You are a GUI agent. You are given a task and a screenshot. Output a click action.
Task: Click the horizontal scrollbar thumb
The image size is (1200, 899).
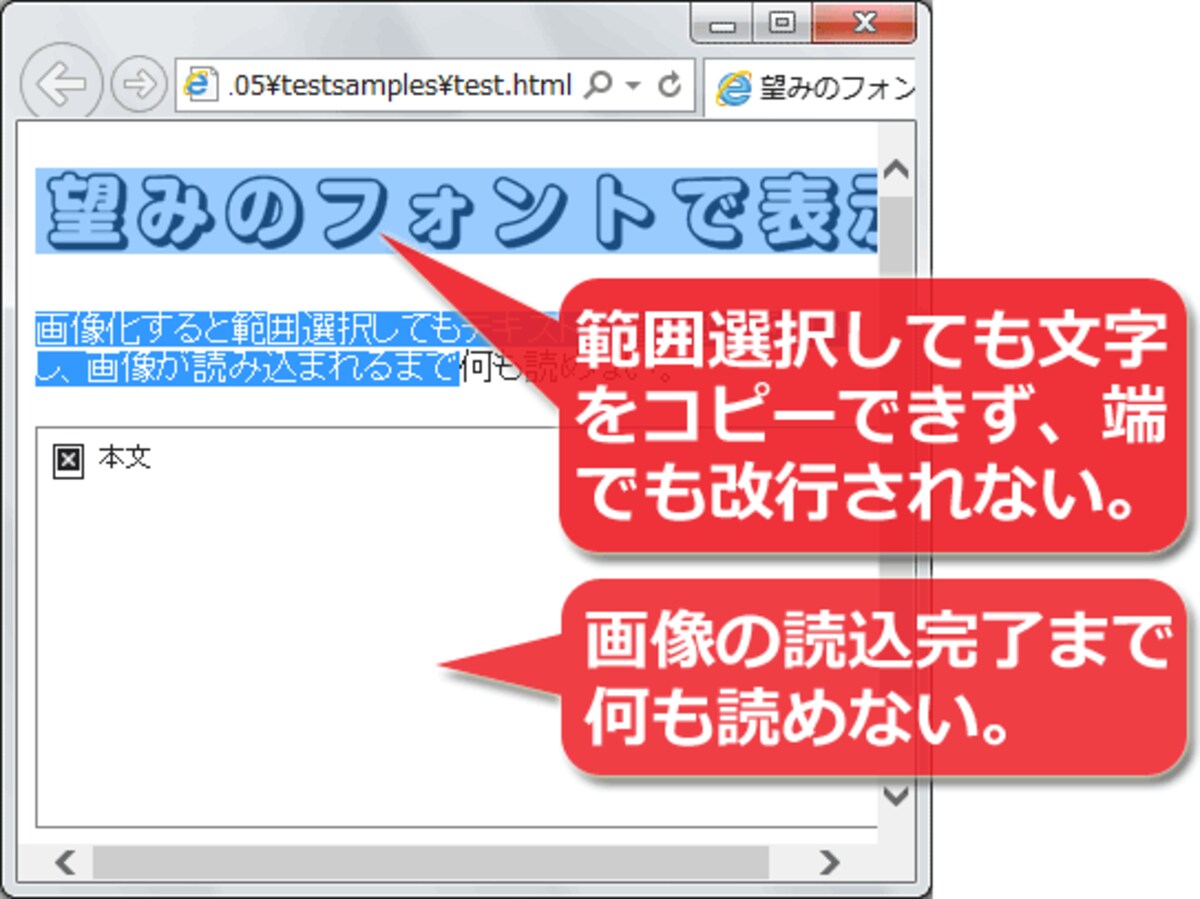431,862
